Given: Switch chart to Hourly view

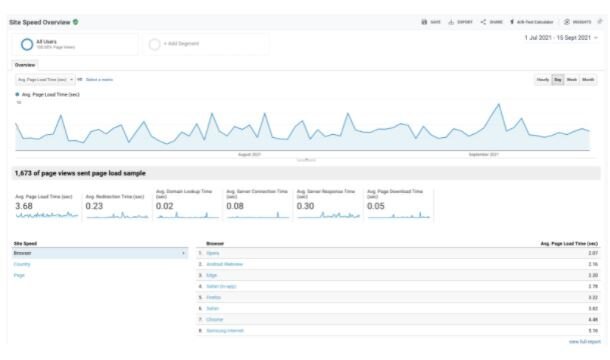Looking at the screenshot, I should pos(543,80).
